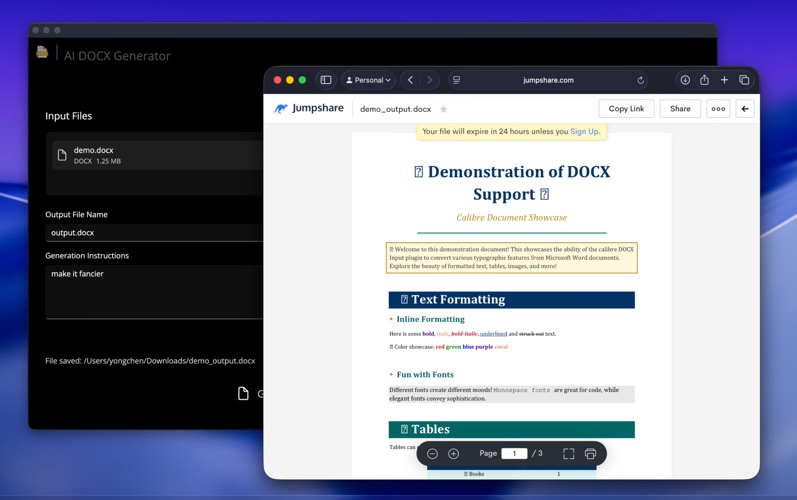
Task: Click the demo_output.docx file name
Action: 395,109
